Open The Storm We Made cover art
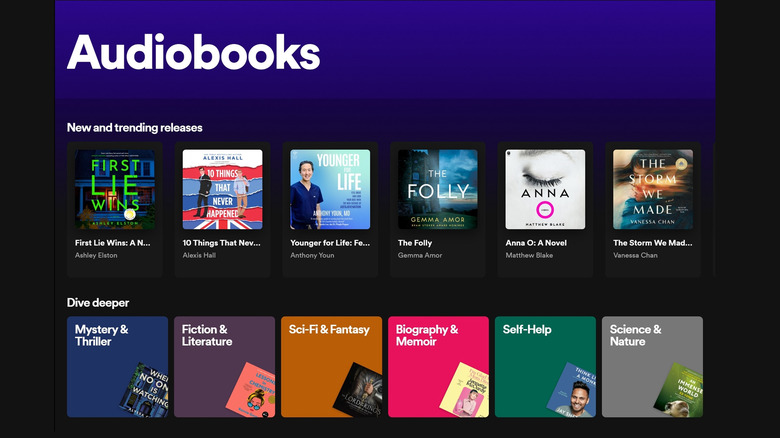Image resolution: width=780 pixels, height=438 pixels. [x=653, y=189]
